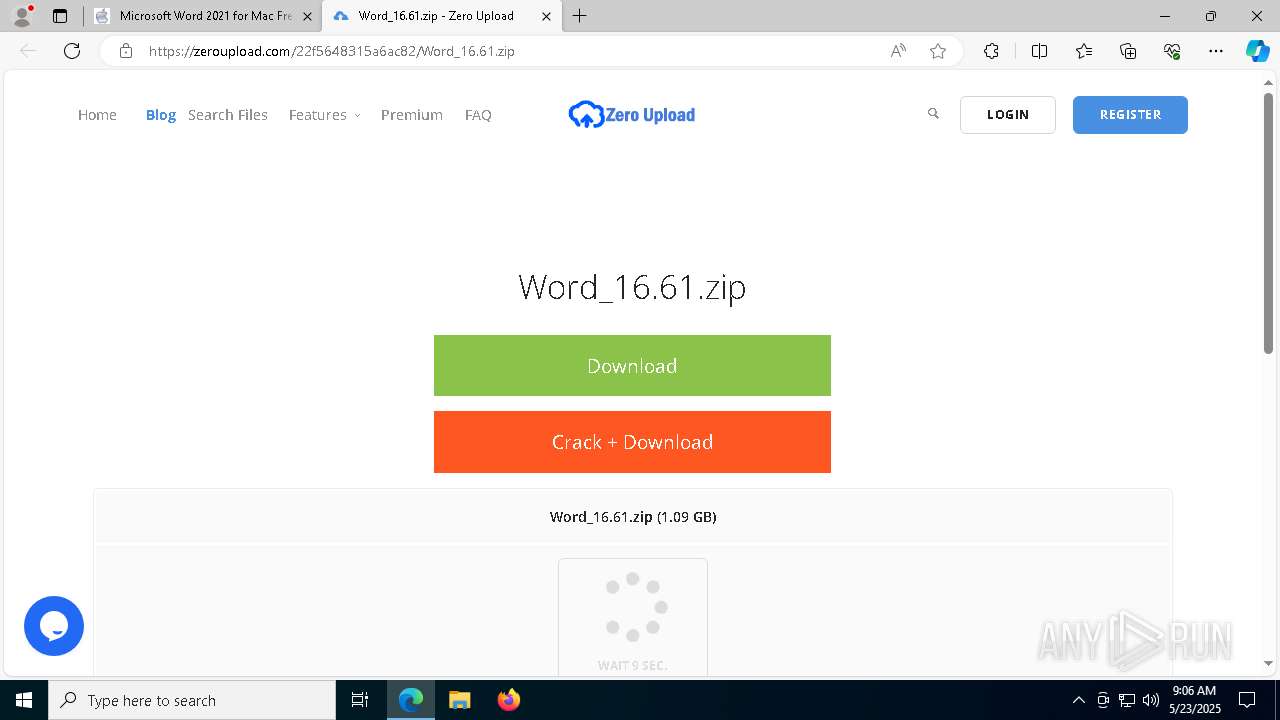Image resolution: width=1280 pixels, height=720 pixels.
Task: Open the FAQ page
Action: coord(478,115)
